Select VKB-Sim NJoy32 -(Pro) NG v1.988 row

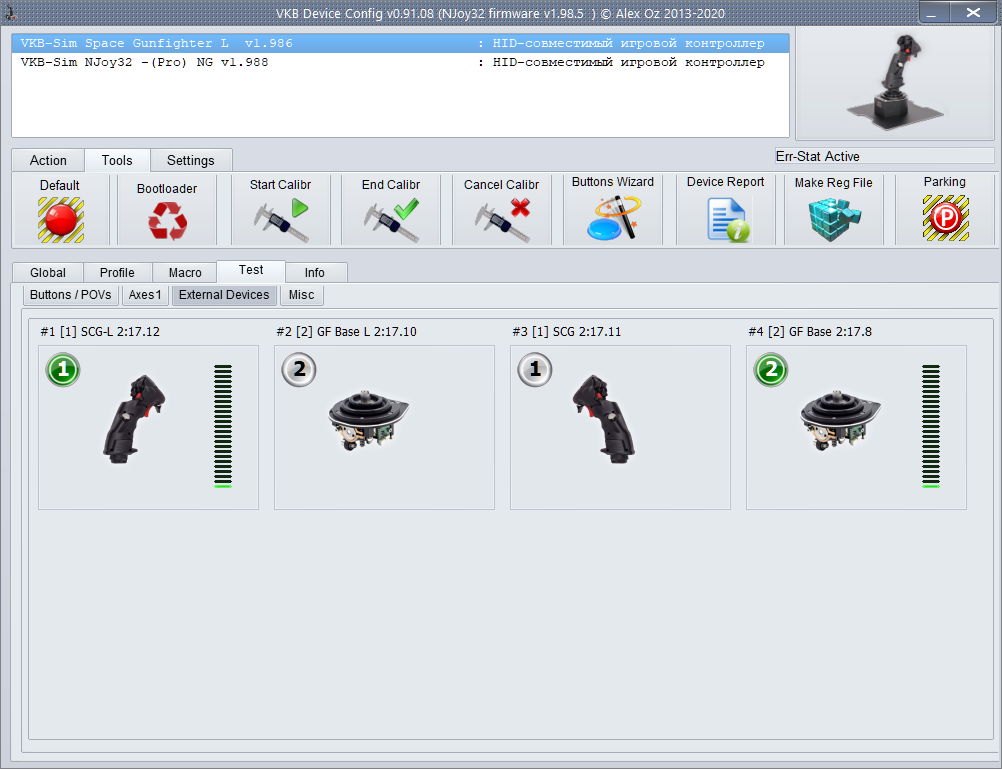[401, 62]
